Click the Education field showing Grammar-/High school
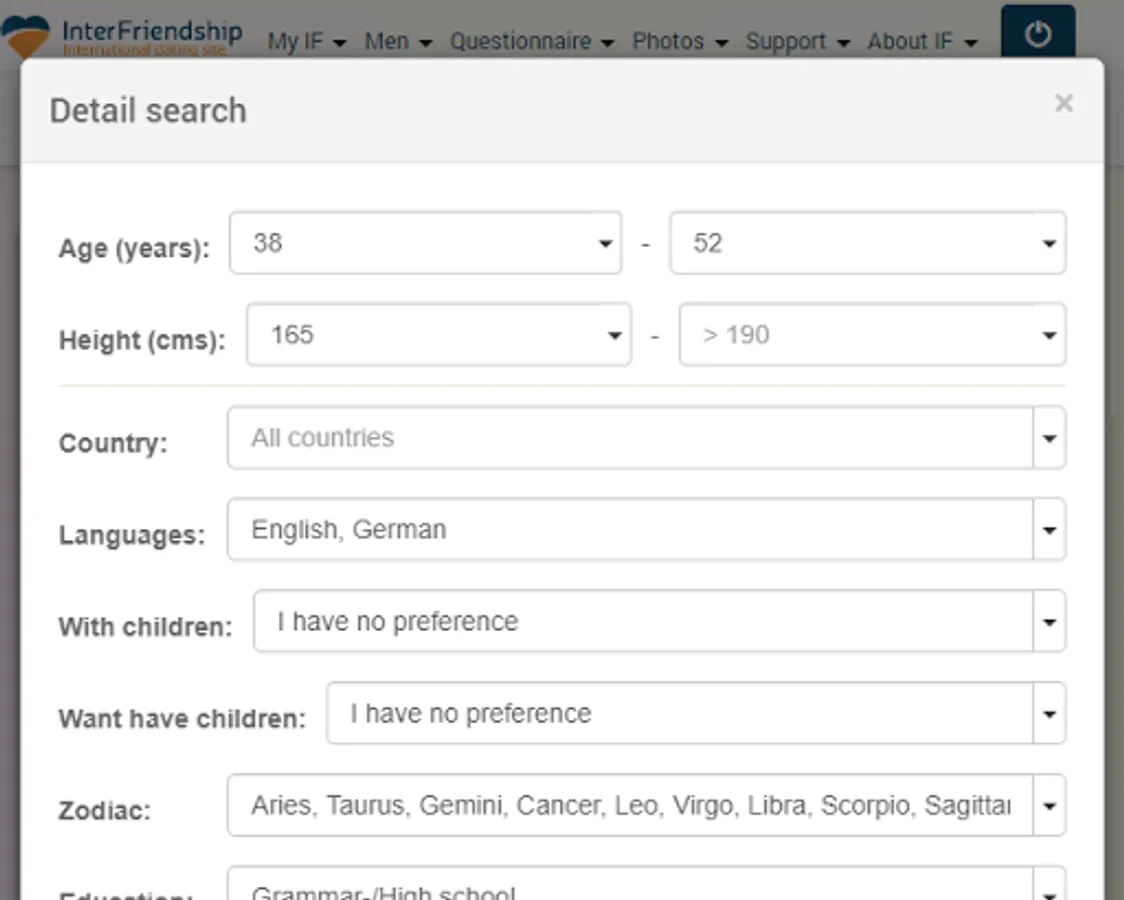The image size is (1124, 900). click(630, 888)
